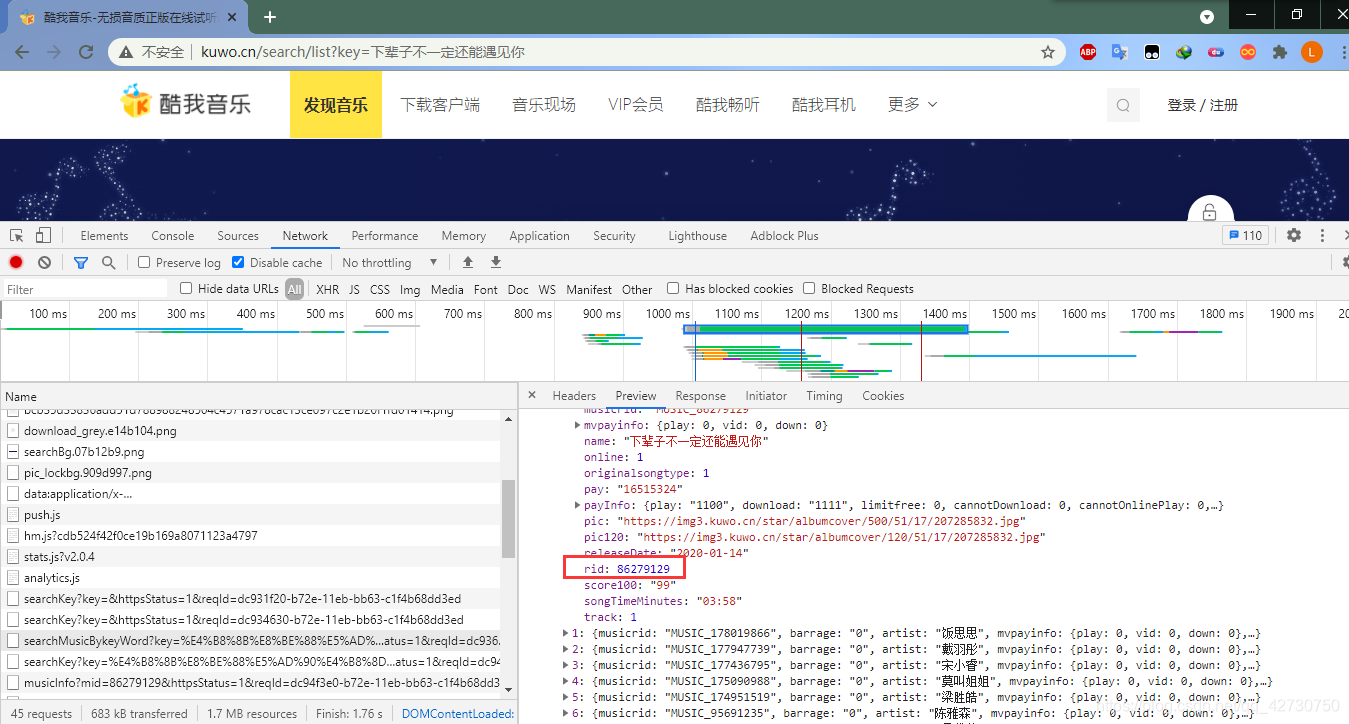Select the XHR filter type
Screen dimensions: 1349x724
[x=327, y=289]
